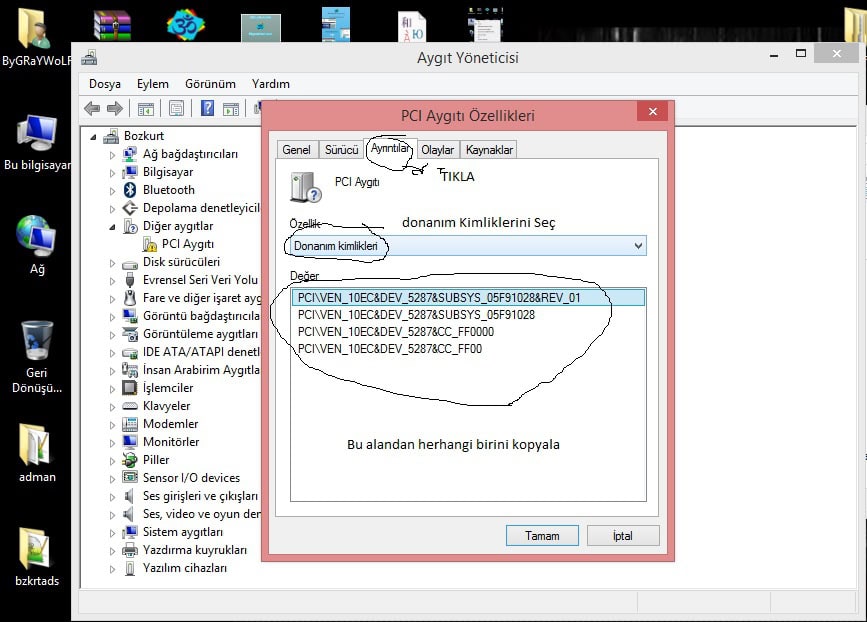Image resolution: width=867 pixels, height=622 pixels.
Task: Expand the Bluetooth tree node
Action: point(112,191)
